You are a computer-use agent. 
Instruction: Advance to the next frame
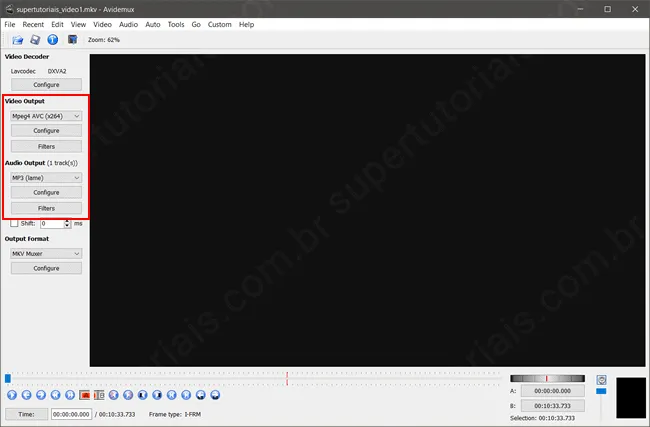pos(41,395)
